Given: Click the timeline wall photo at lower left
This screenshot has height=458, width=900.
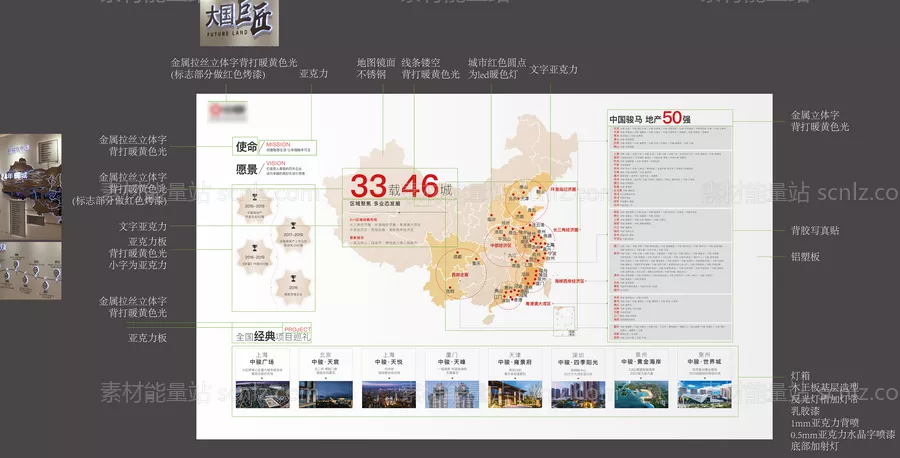Looking at the screenshot, I should point(30,270).
